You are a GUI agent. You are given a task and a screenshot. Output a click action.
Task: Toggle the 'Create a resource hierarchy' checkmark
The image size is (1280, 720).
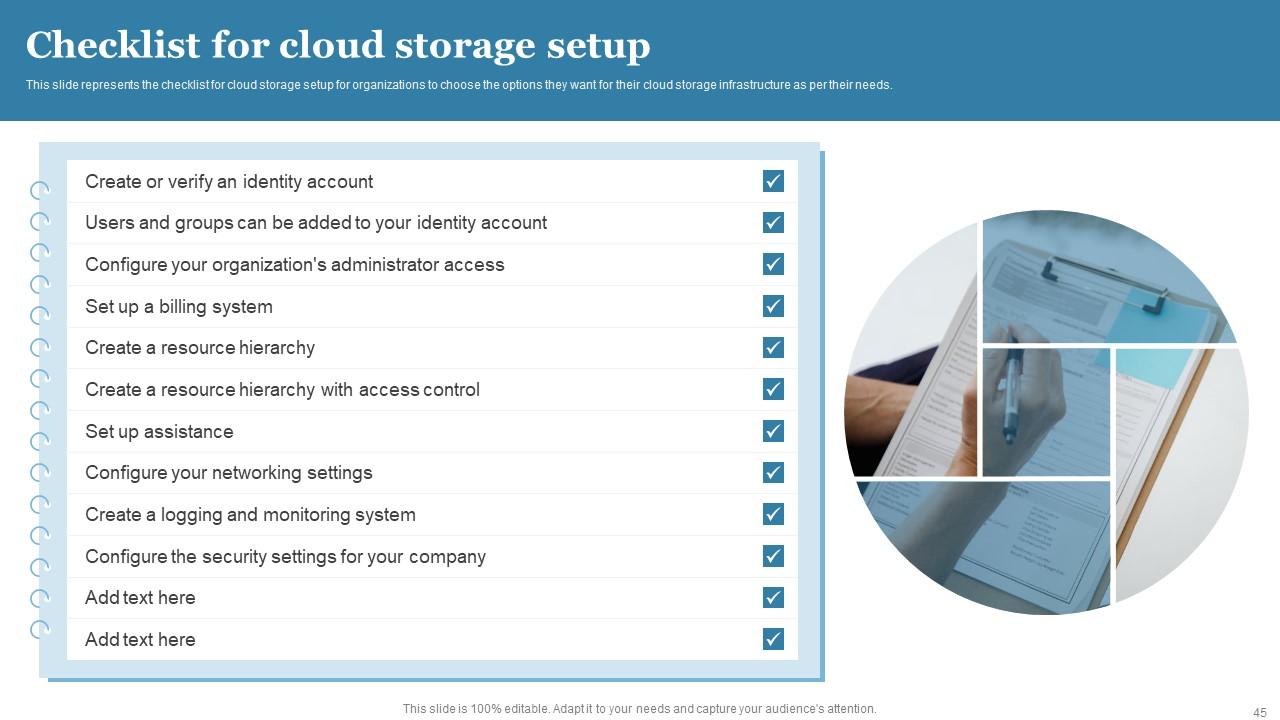point(773,347)
